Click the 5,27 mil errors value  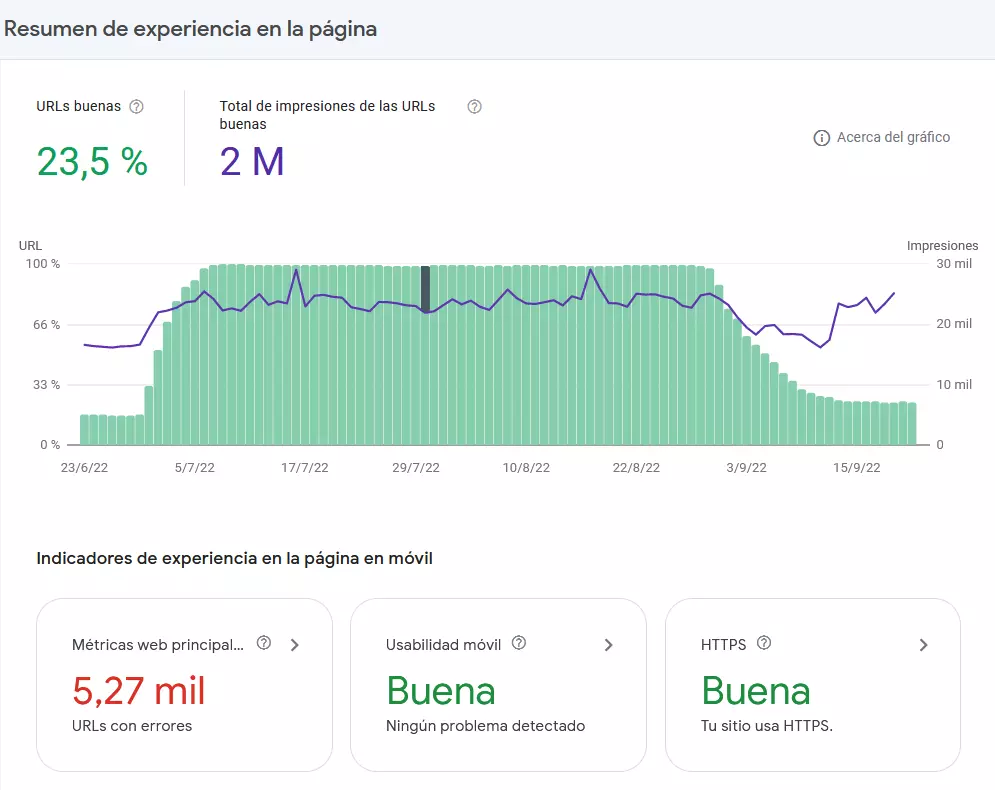pos(138,691)
